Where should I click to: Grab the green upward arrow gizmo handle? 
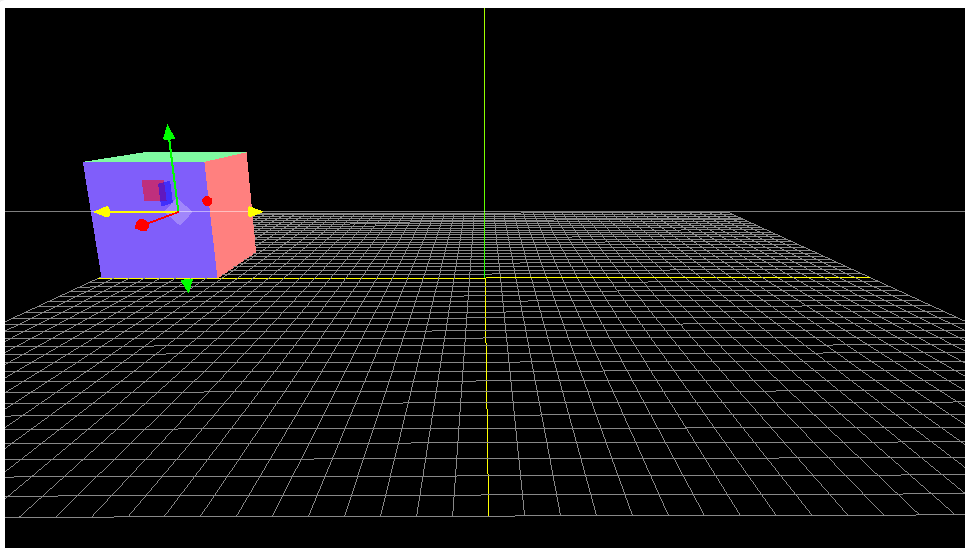(x=168, y=132)
